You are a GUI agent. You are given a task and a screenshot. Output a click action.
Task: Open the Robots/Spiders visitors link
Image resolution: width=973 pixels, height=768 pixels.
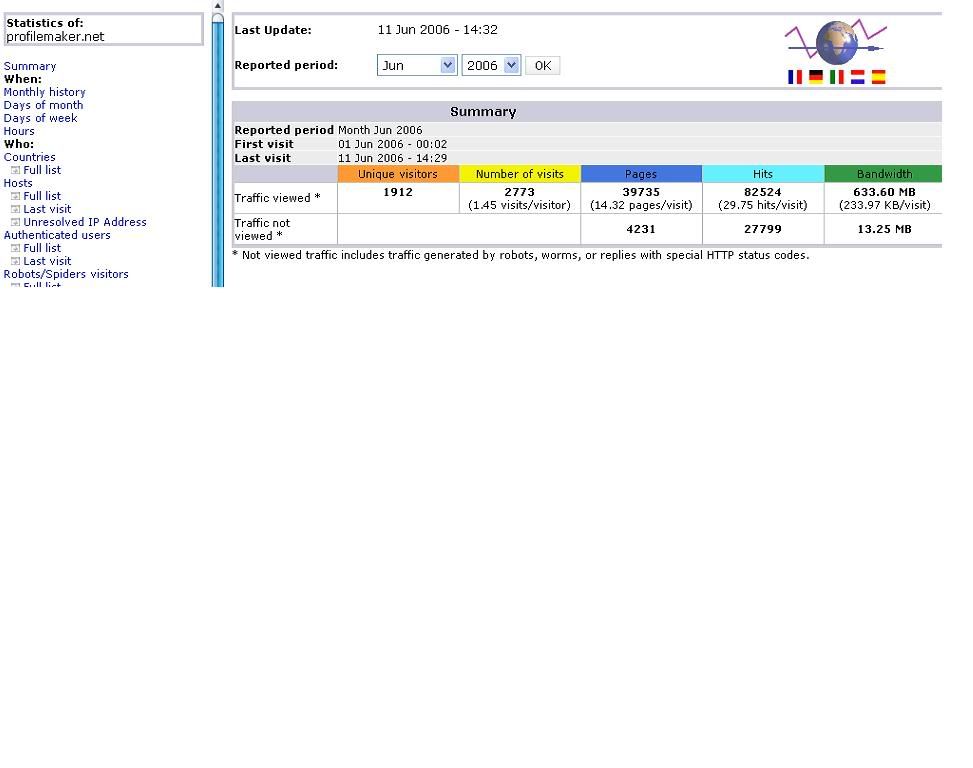pos(66,274)
